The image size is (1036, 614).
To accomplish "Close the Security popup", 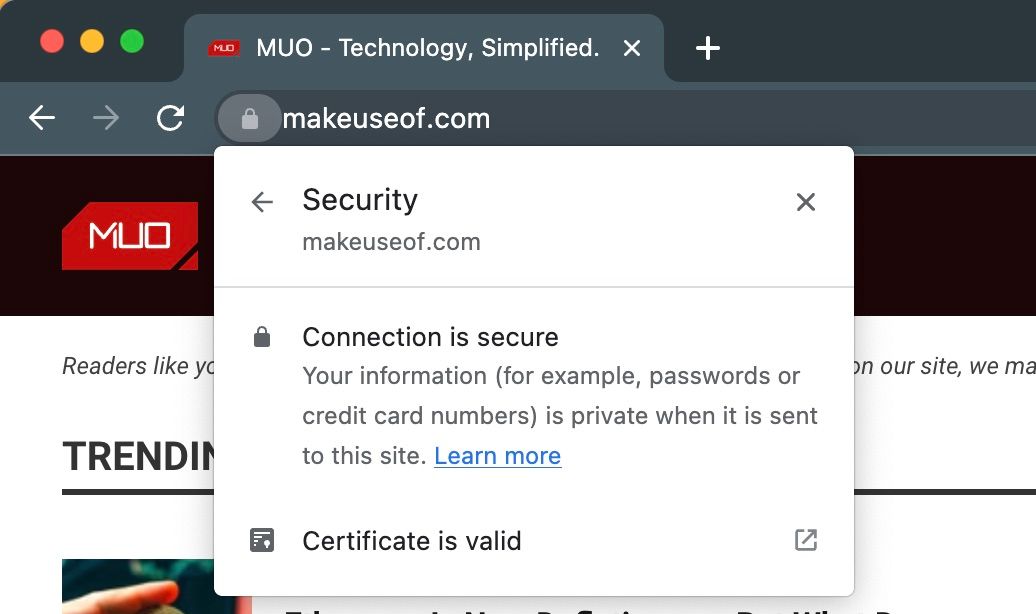I will coord(805,202).
